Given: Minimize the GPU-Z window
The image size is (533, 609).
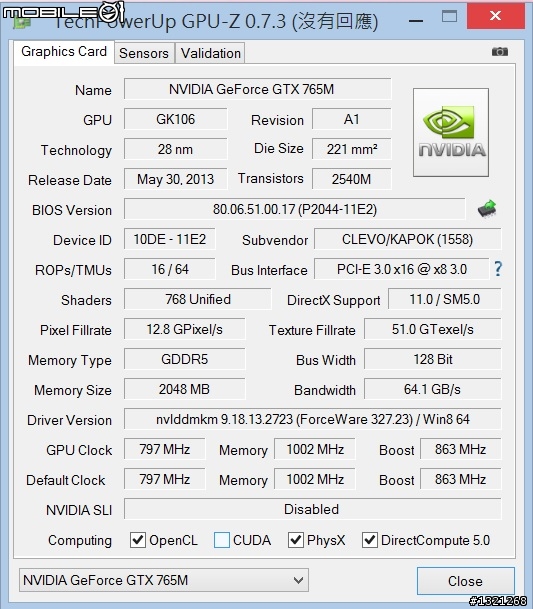Looking at the screenshot, I should [416, 19].
